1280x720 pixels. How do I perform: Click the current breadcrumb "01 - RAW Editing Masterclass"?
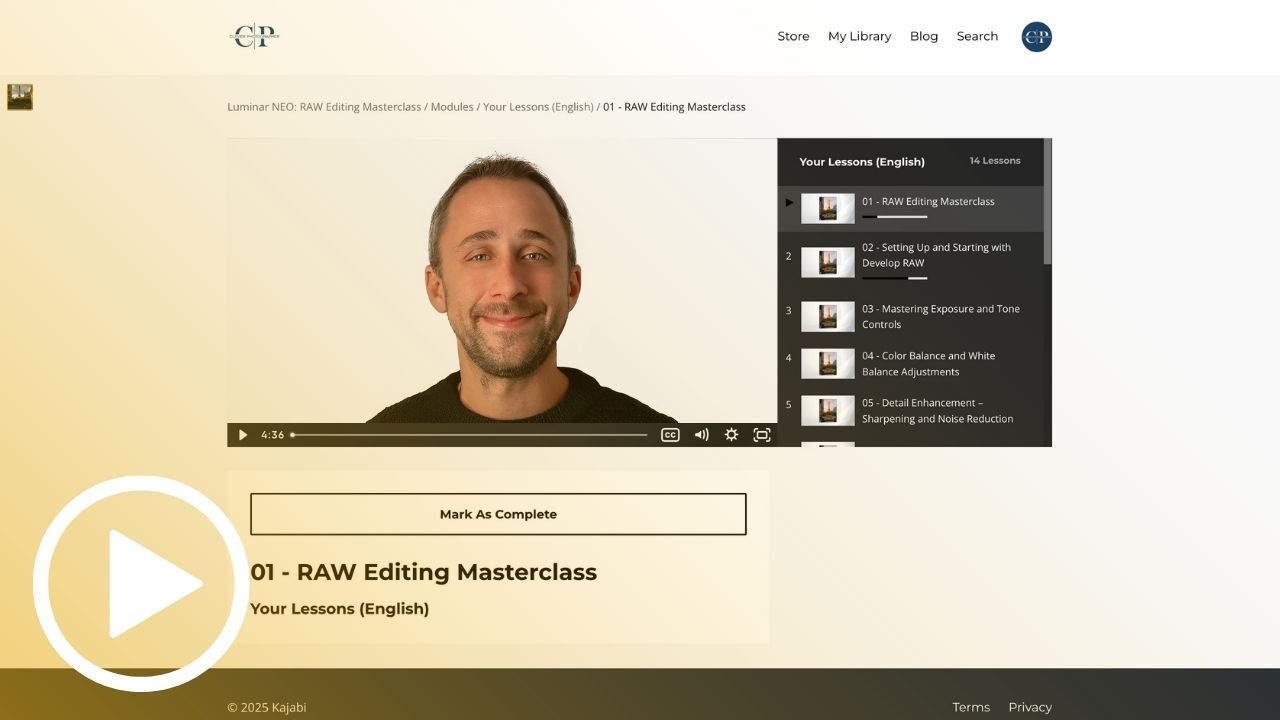[674, 107]
